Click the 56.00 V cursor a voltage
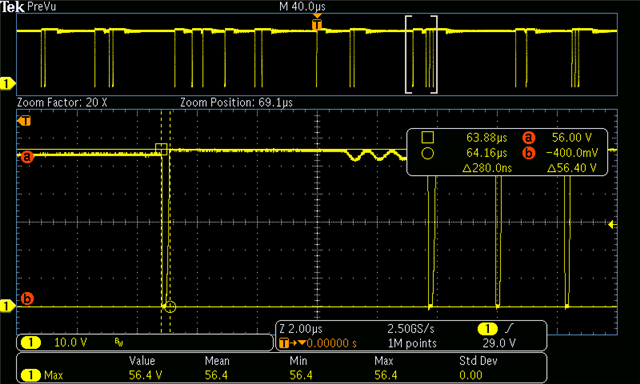This screenshot has height=384, width=640. pyautogui.click(x=572, y=138)
